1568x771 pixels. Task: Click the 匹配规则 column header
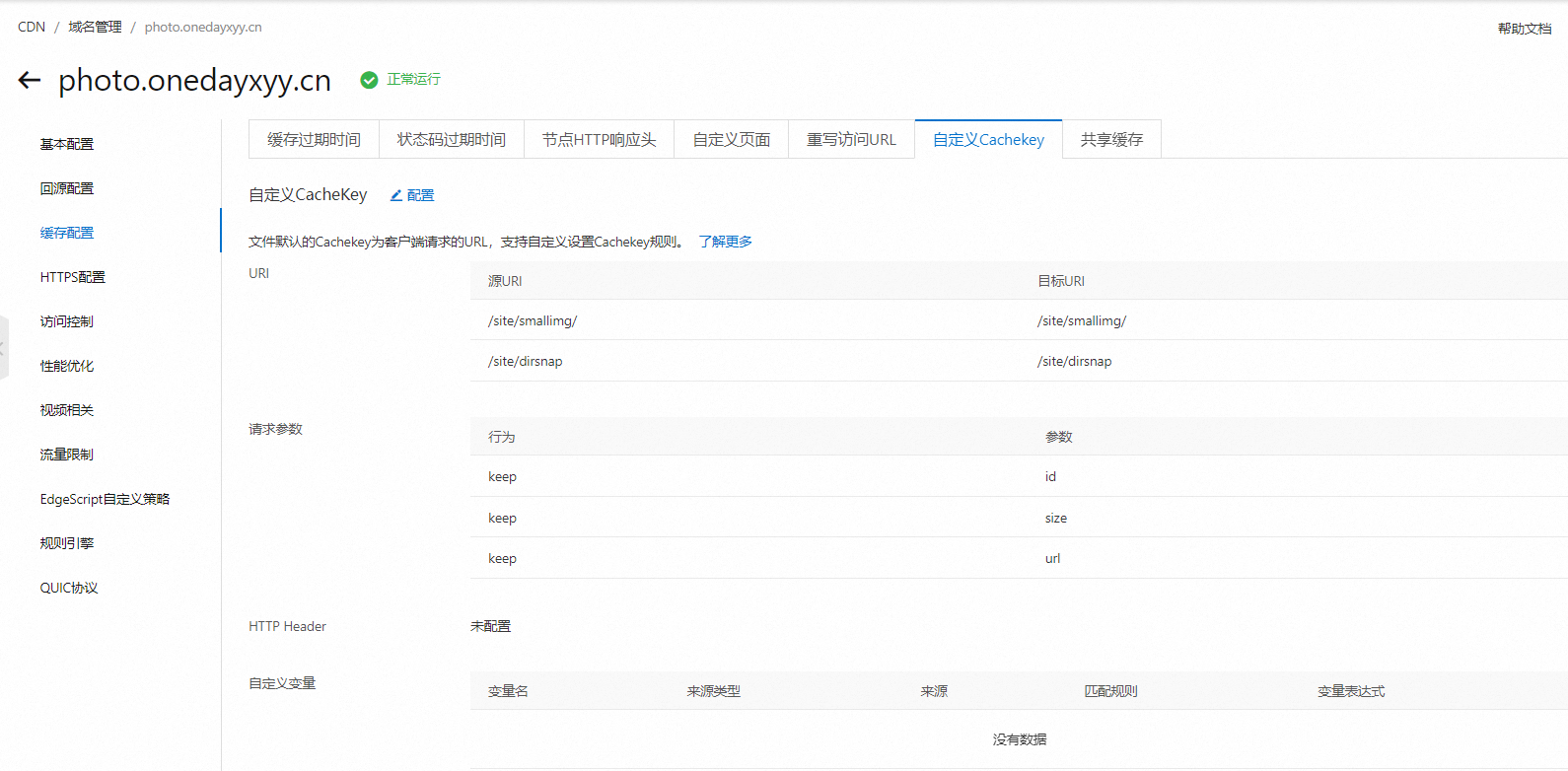1111,691
